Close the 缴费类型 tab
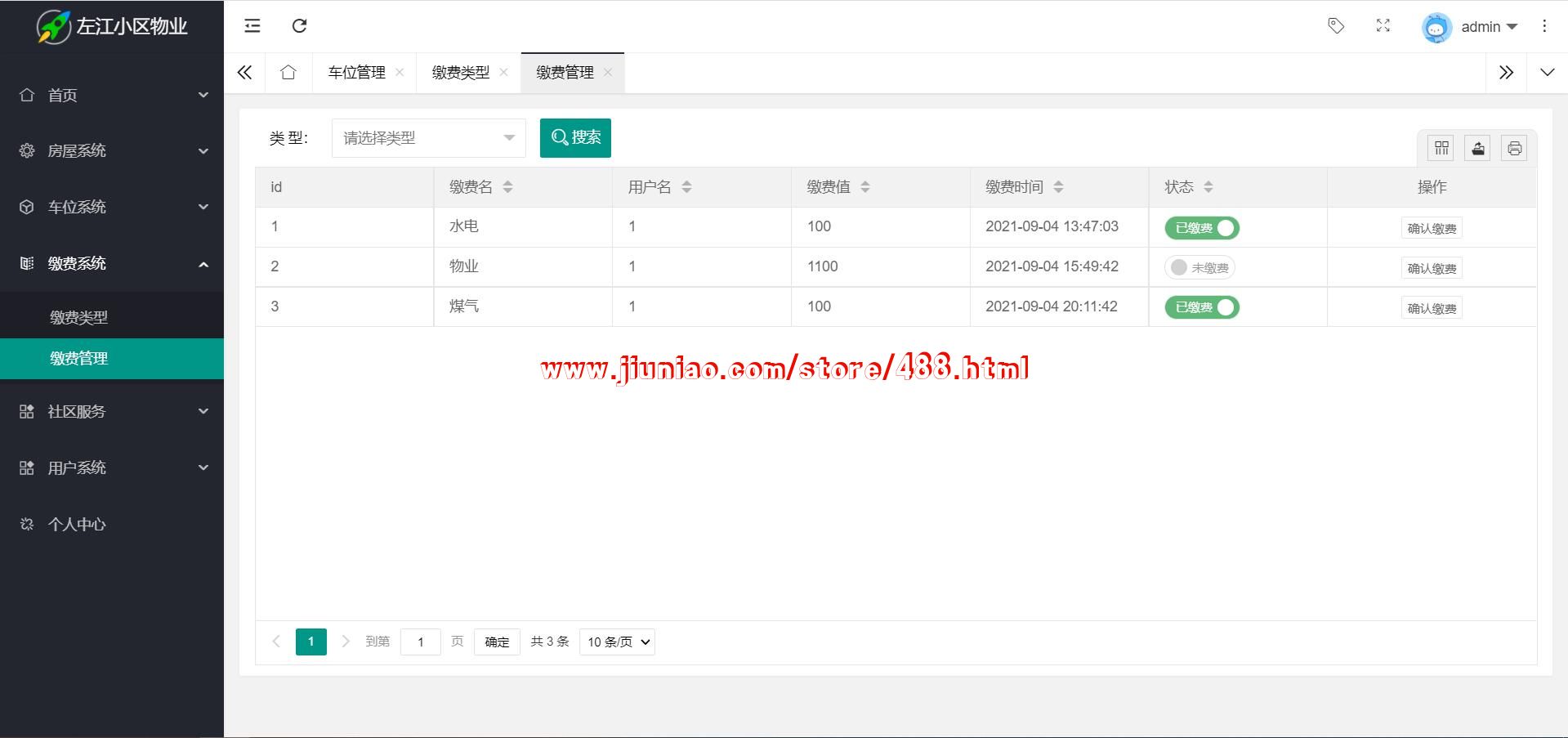Viewport: 1568px width, 738px height. click(503, 72)
